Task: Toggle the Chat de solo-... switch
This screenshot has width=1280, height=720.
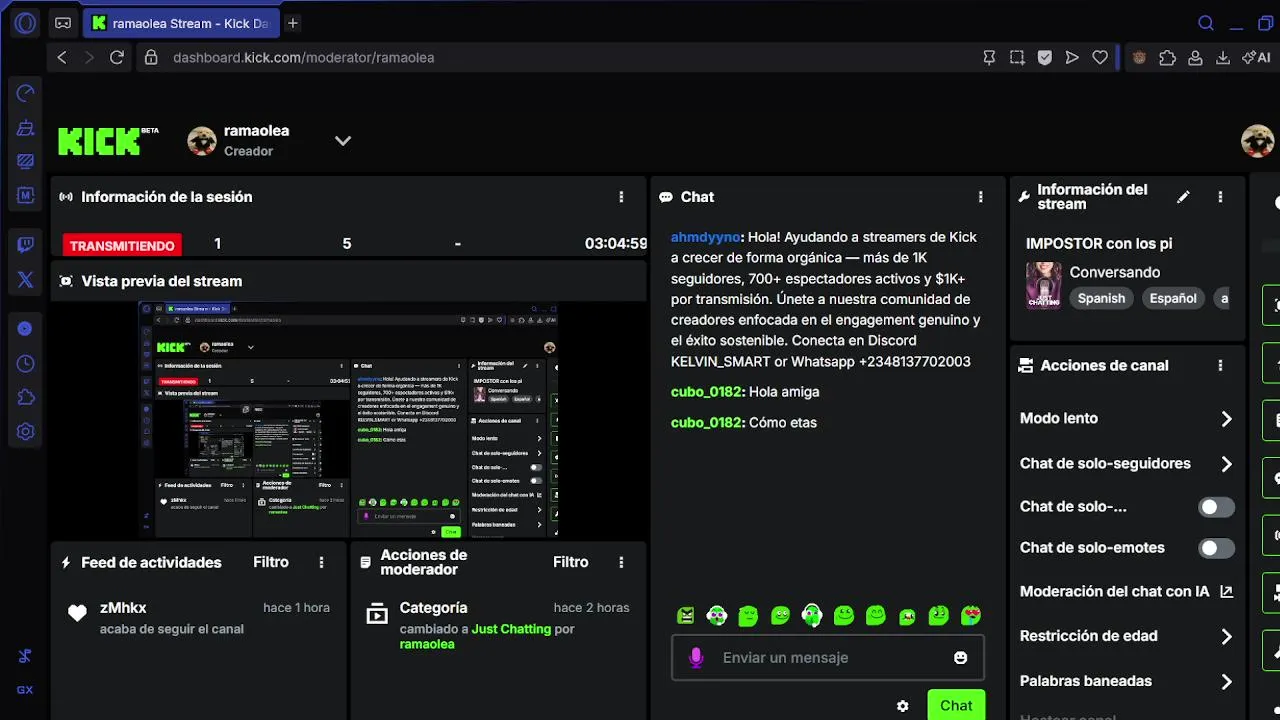Action: (x=1216, y=507)
